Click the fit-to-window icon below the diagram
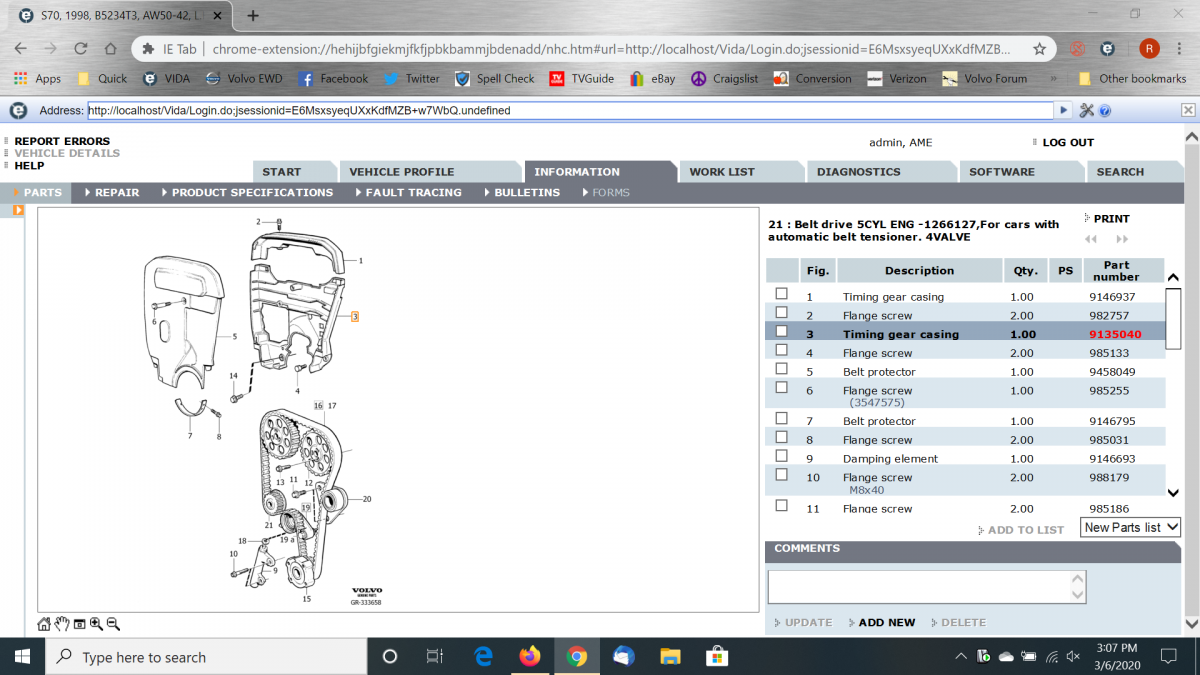Image resolution: width=1200 pixels, height=675 pixels. pyautogui.click(x=79, y=624)
